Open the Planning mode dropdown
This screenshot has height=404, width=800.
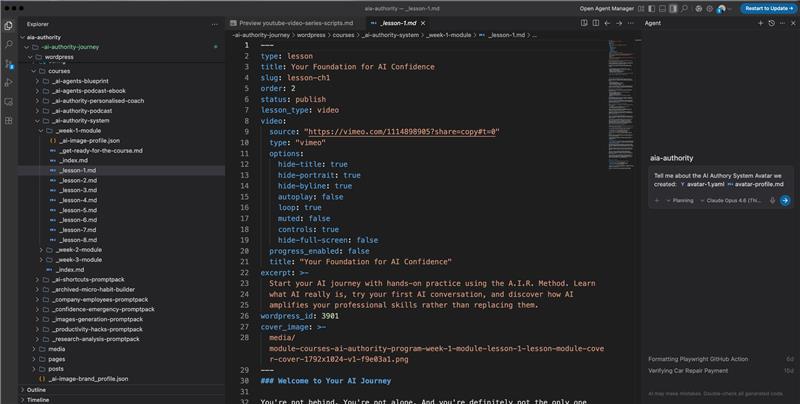[682, 200]
